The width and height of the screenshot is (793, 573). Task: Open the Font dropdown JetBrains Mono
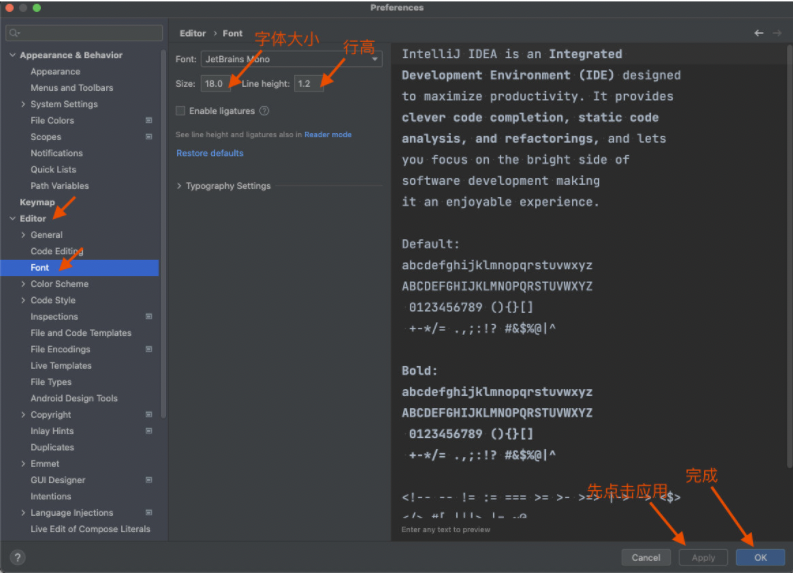[291, 59]
